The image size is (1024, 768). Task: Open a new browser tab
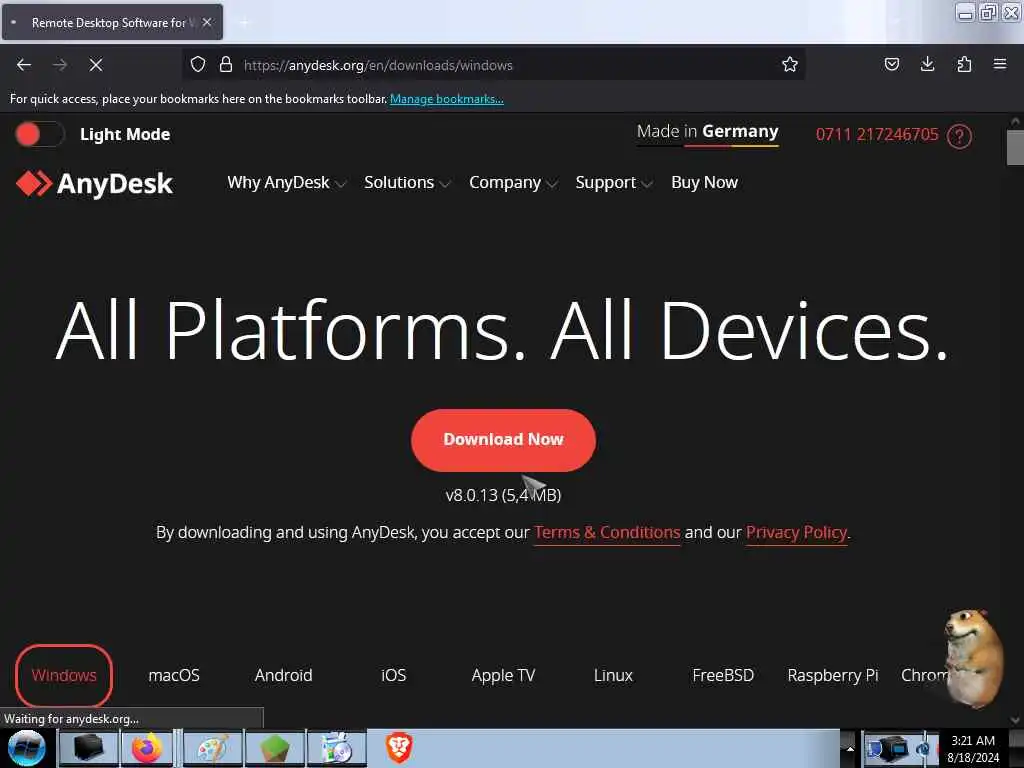click(244, 23)
